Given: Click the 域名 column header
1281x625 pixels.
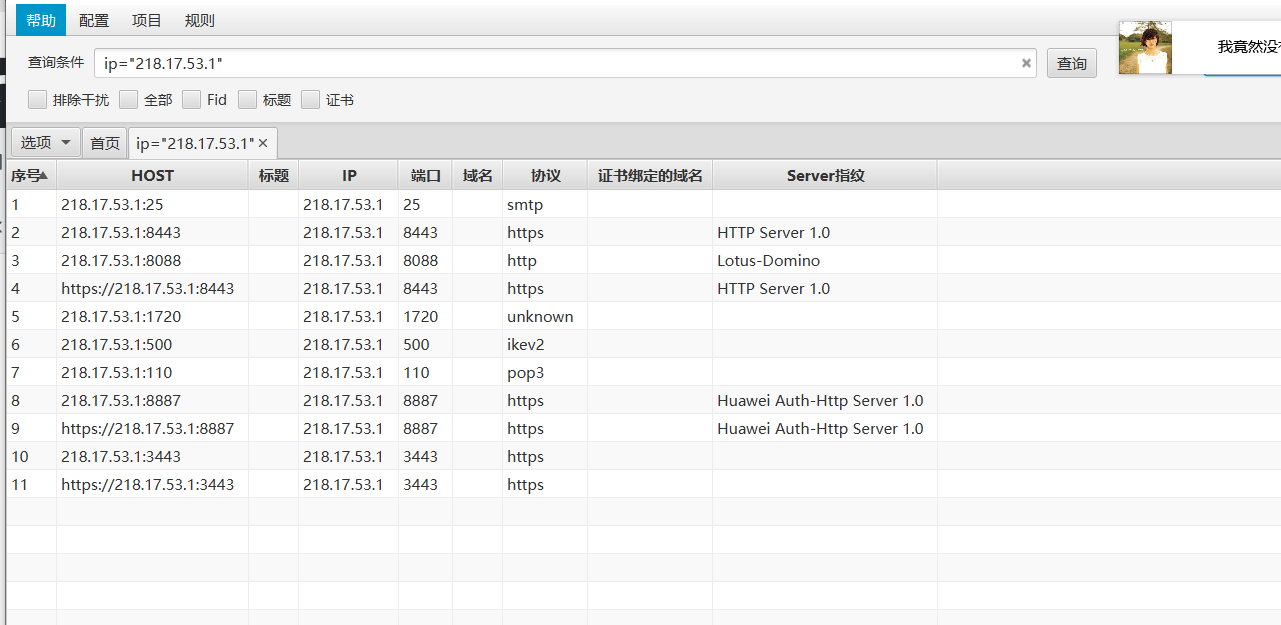Looking at the screenshot, I should 478,176.
